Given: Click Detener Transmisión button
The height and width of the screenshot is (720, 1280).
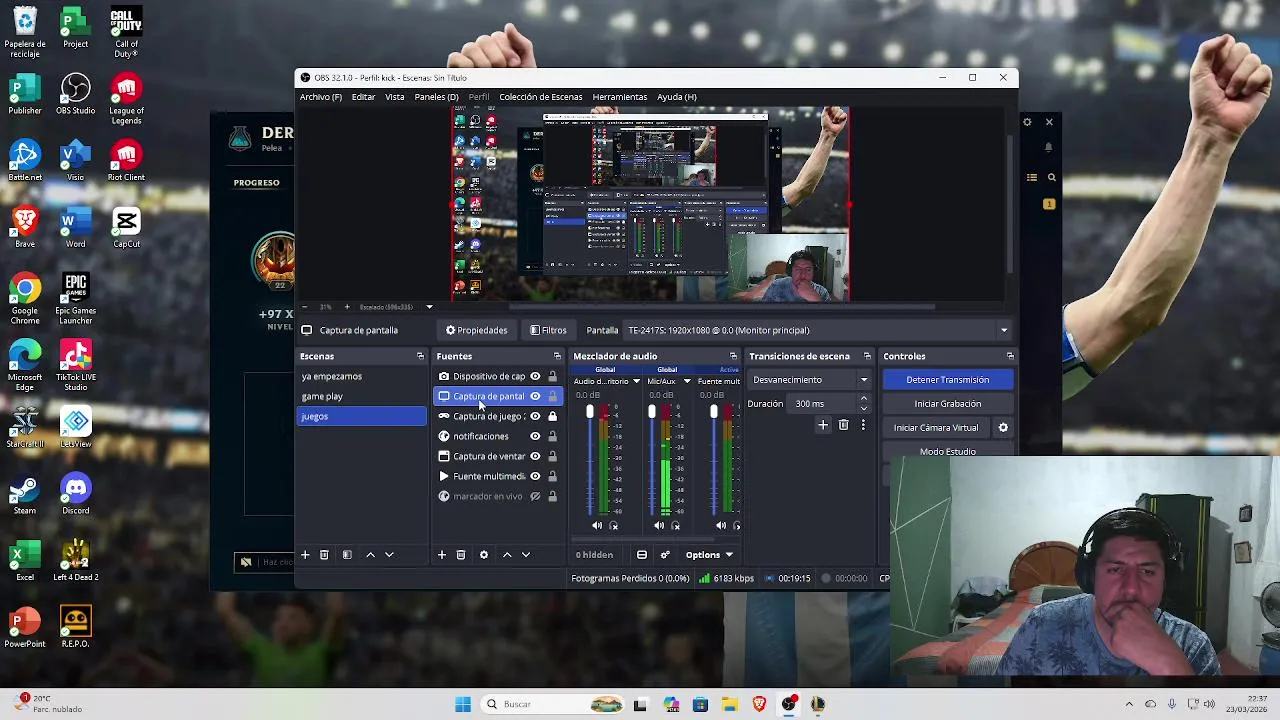Looking at the screenshot, I should point(948,380).
